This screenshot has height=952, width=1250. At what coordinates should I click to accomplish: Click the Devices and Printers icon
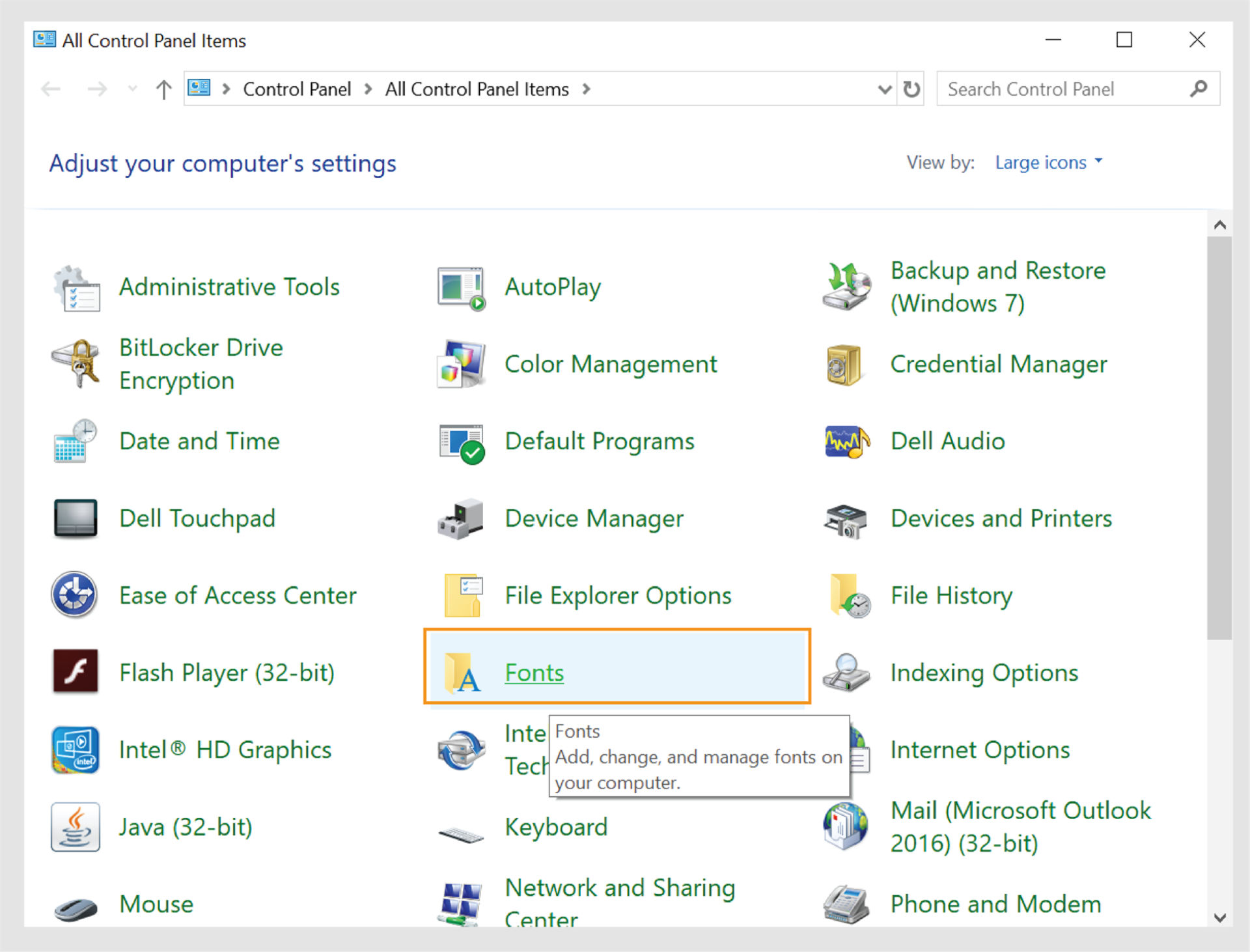coord(846,520)
